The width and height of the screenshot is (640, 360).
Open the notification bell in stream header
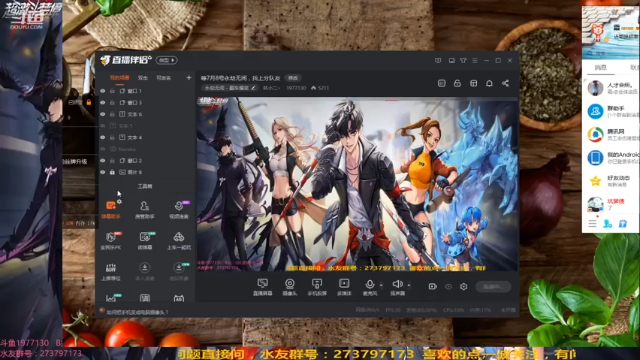click(x=489, y=83)
